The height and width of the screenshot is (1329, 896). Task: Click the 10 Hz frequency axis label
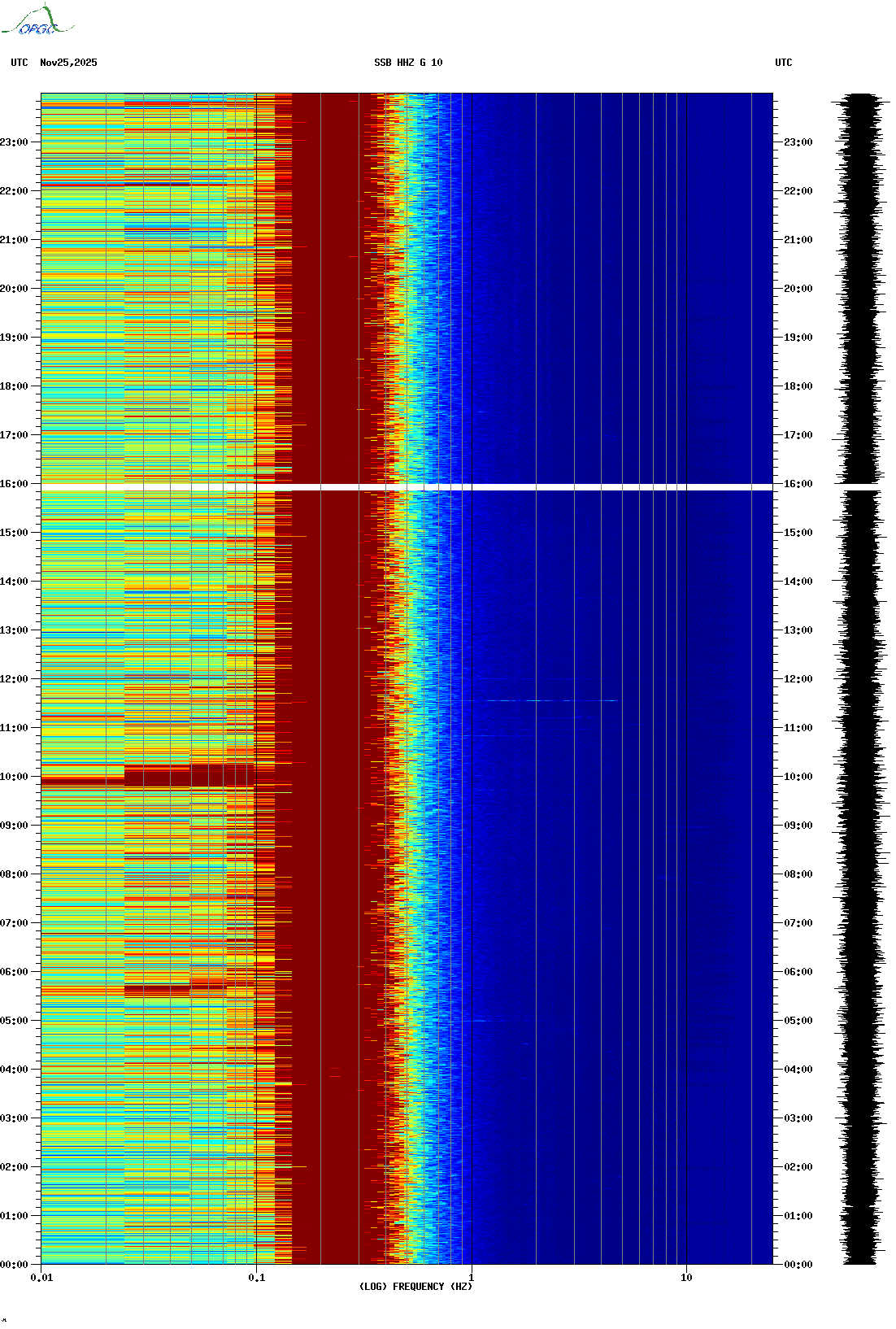pyautogui.click(x=686, y=1278)
